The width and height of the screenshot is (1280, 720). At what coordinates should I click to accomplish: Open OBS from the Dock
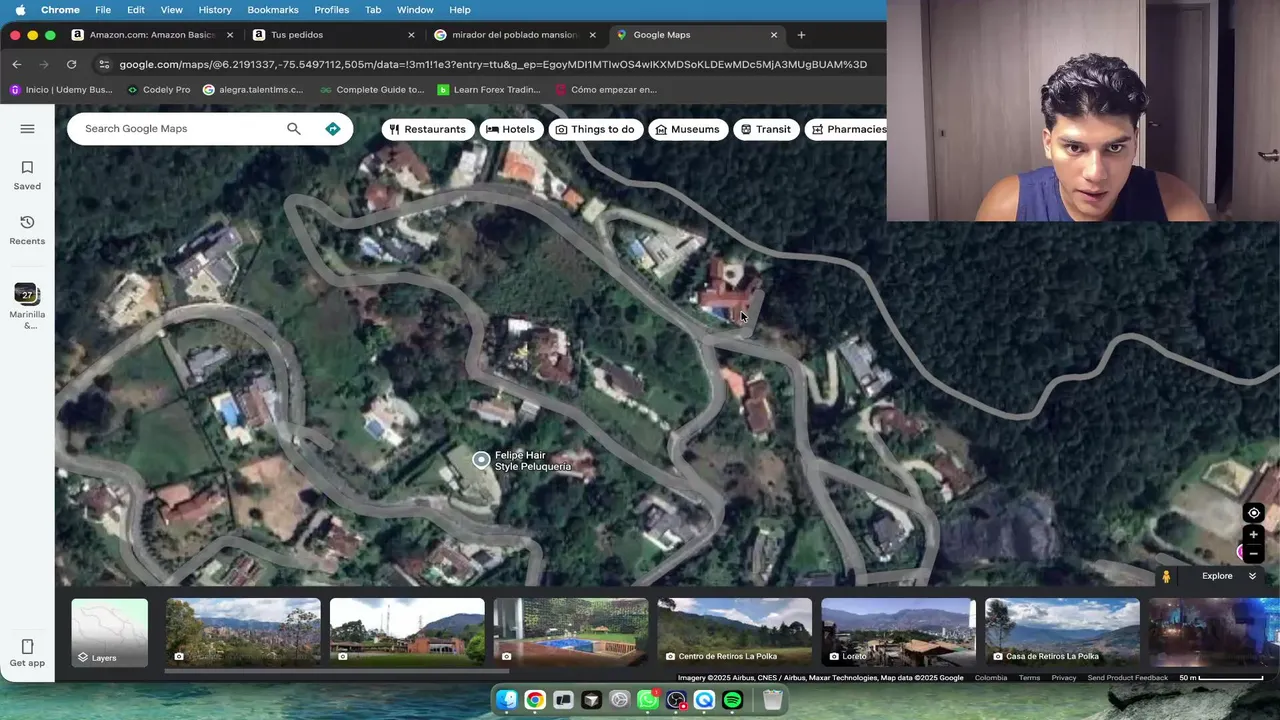tap(676, 700)
